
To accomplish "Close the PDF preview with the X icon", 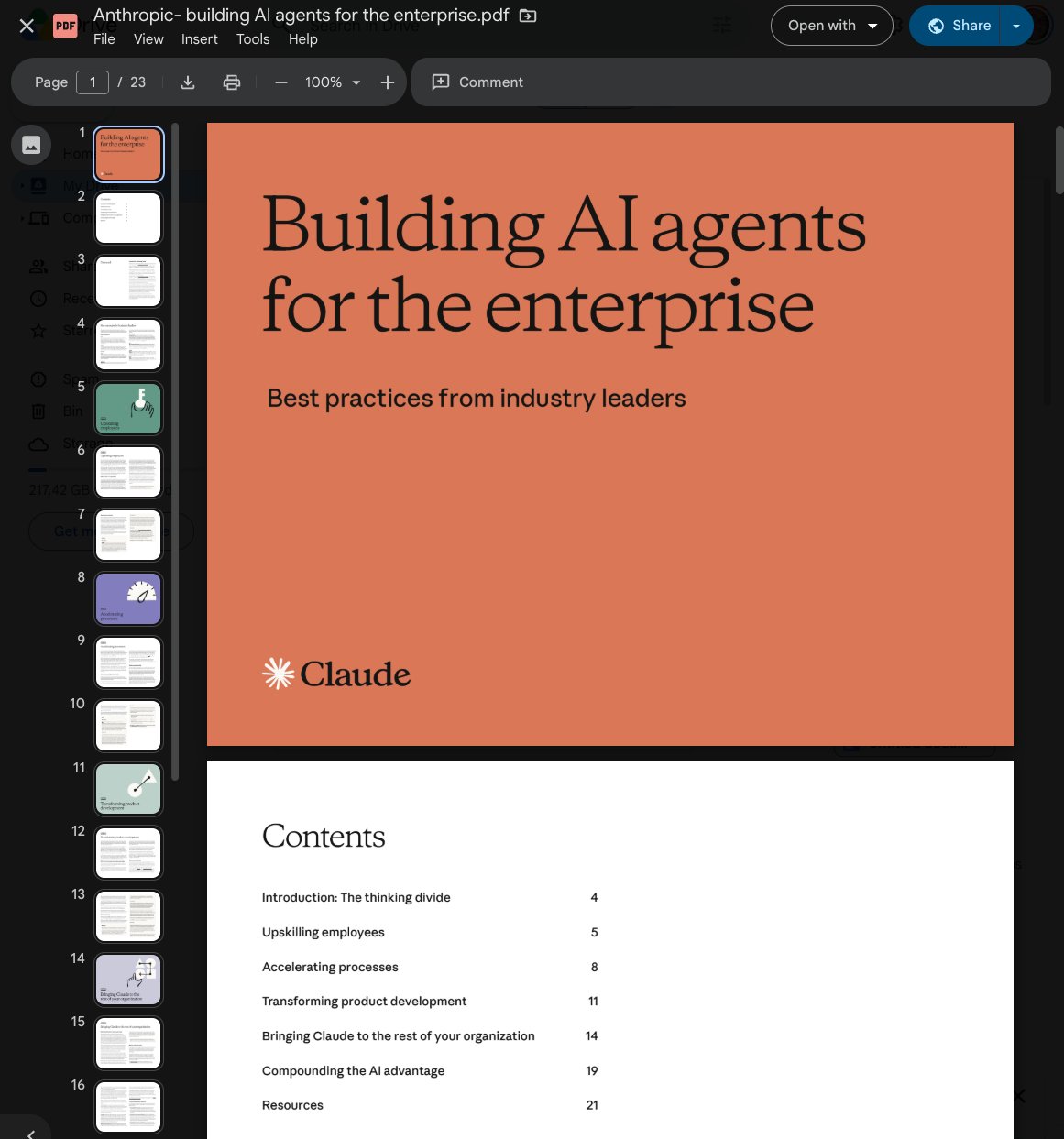I will coord(27,26).
